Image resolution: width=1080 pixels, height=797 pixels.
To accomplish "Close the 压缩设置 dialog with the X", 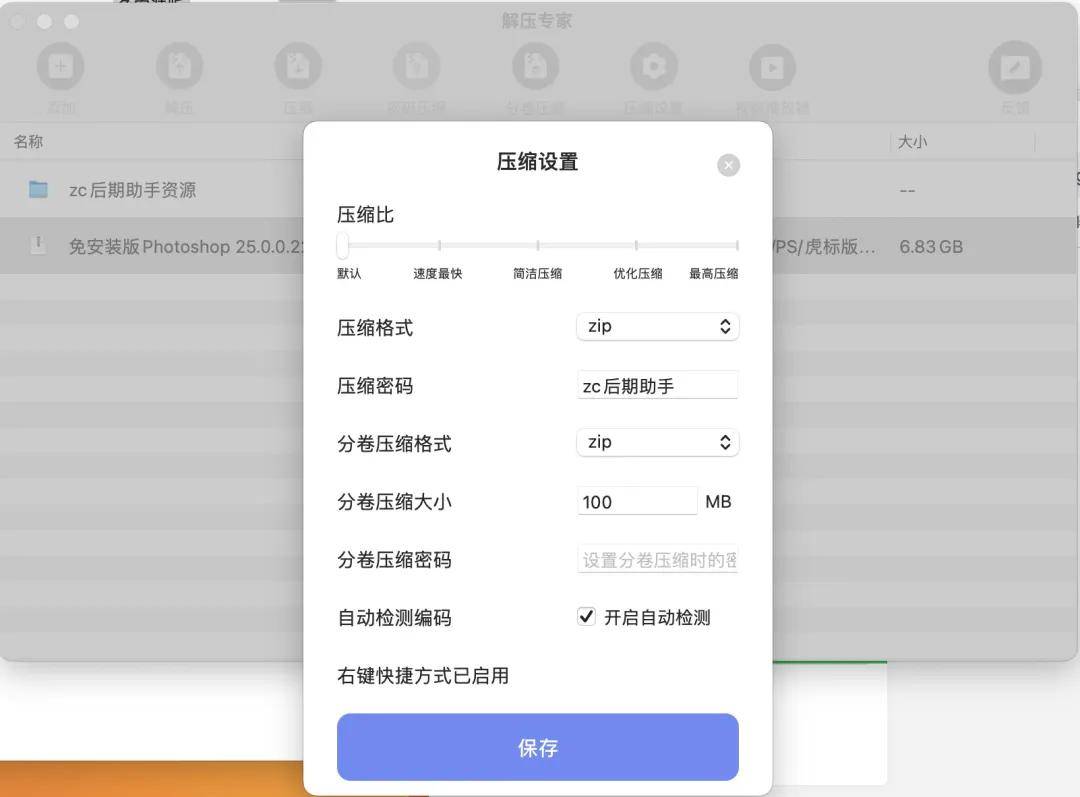I will coord(728,165).
